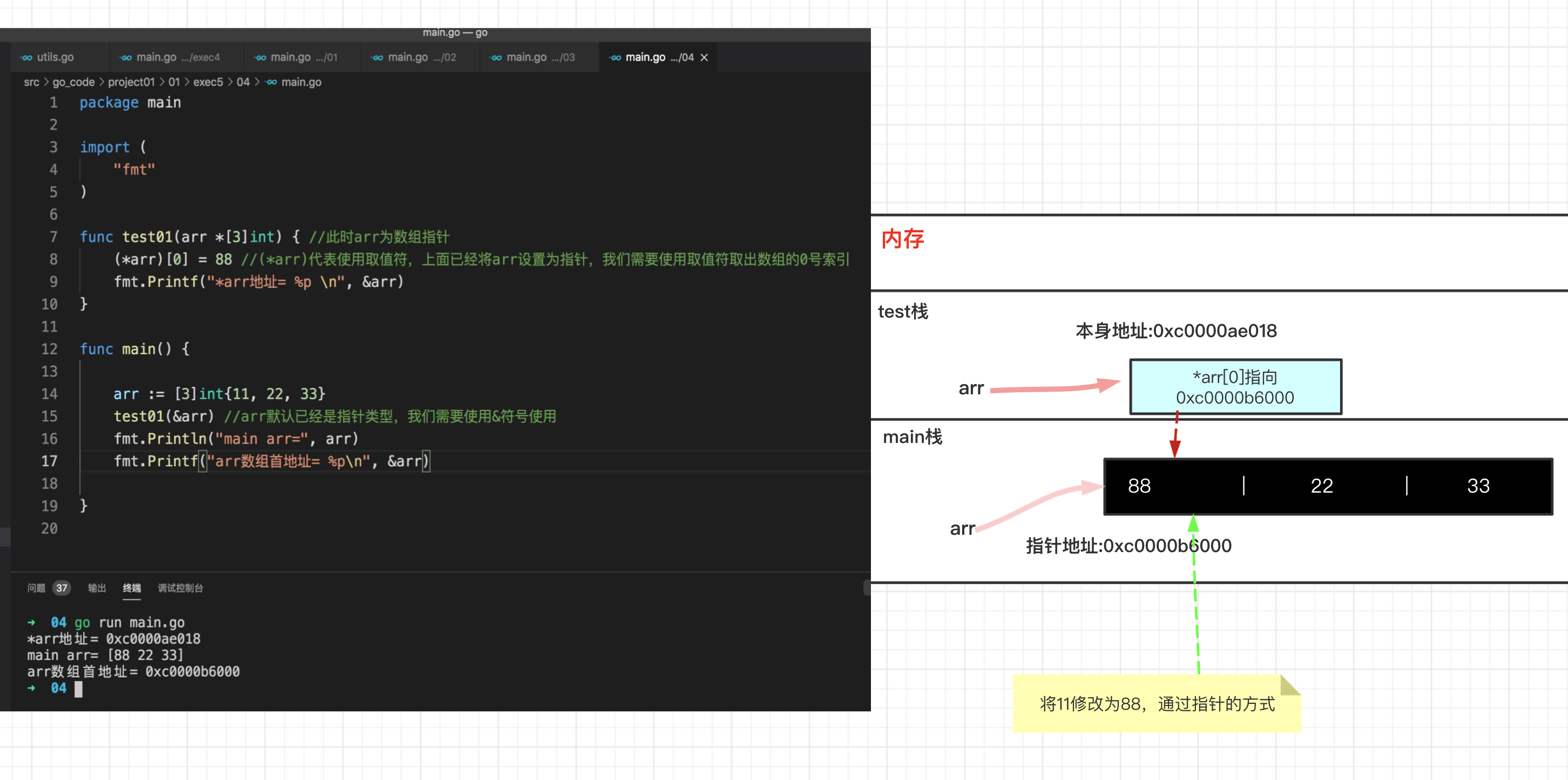Switch to the utils.go tab
The image size is (1568, 780).
coord(55,57)
